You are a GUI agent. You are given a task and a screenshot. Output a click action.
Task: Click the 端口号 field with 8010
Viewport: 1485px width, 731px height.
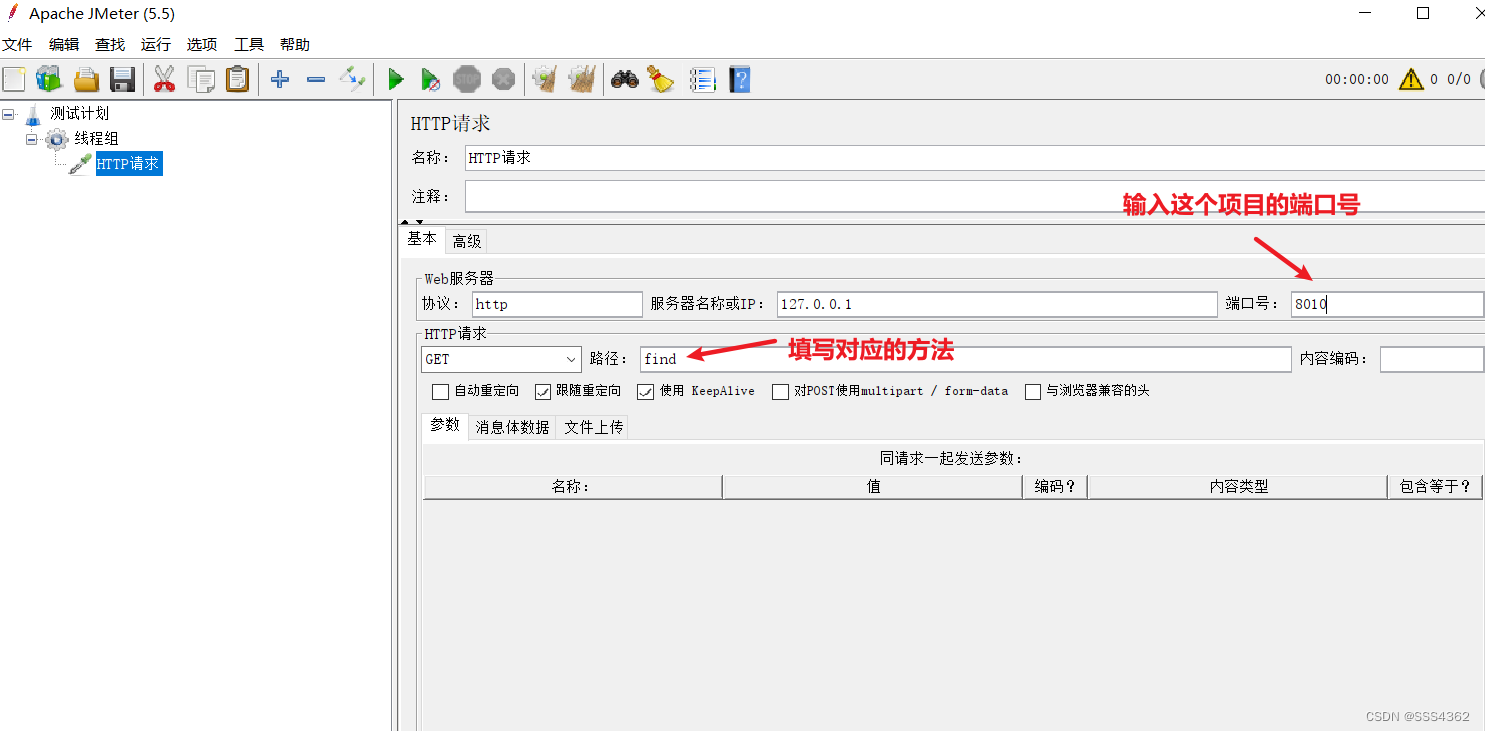(1387, 304)
